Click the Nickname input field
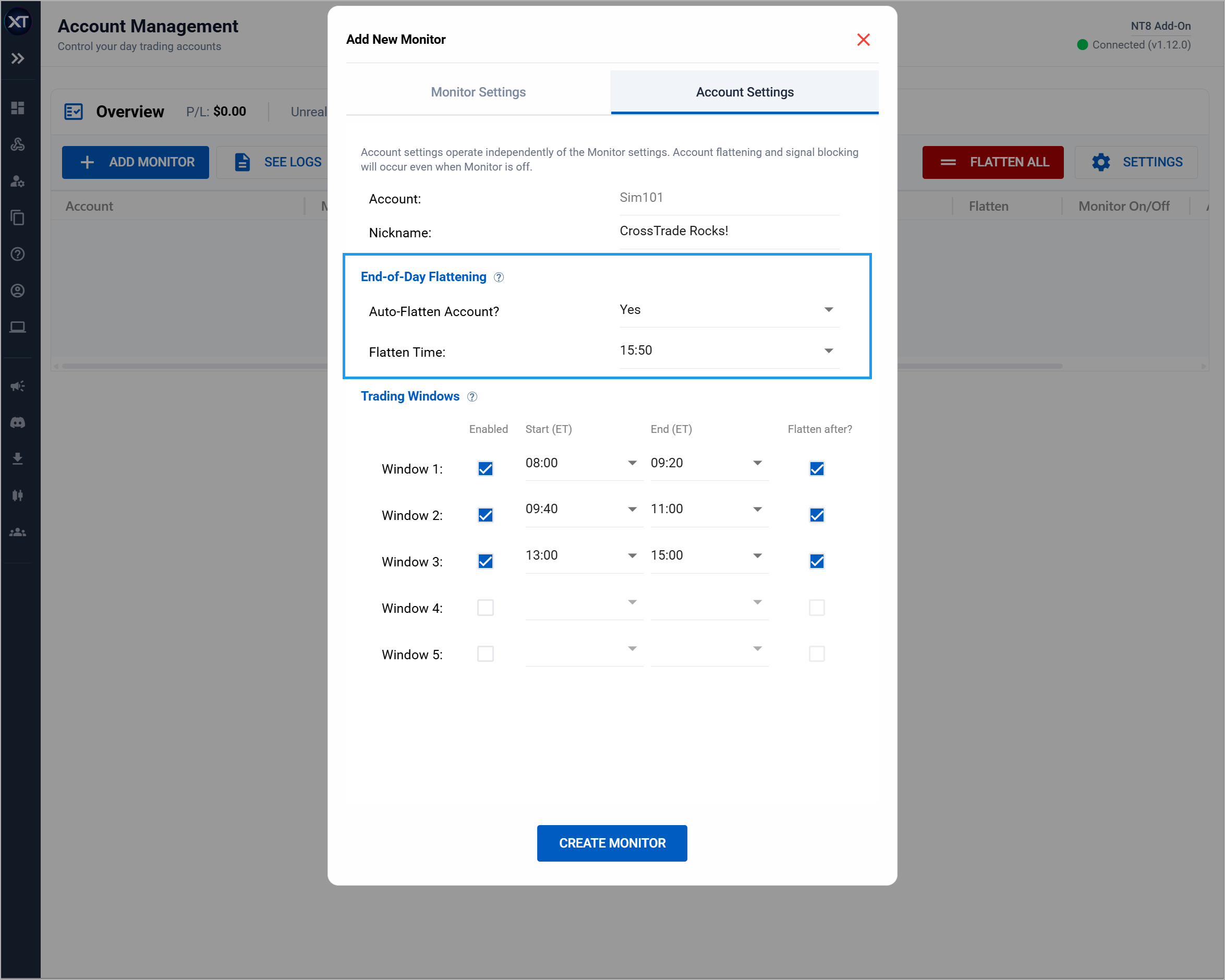Screen dimensions: 1225x980 pos(729,231)
